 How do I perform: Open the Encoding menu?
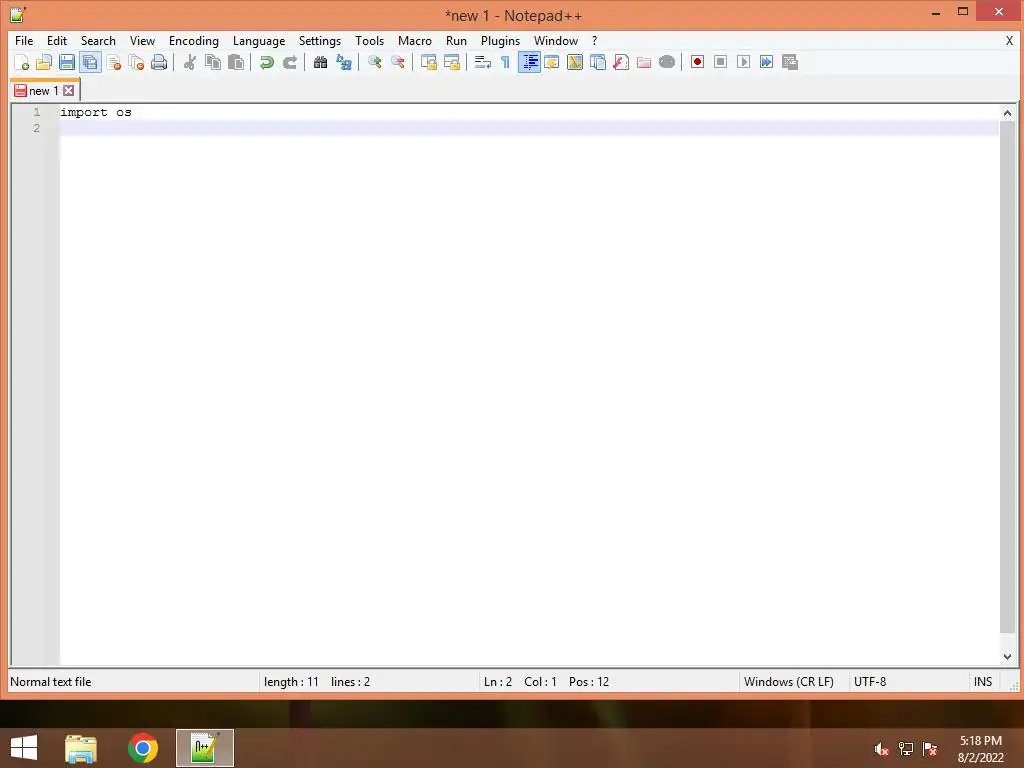coord(194,40)
